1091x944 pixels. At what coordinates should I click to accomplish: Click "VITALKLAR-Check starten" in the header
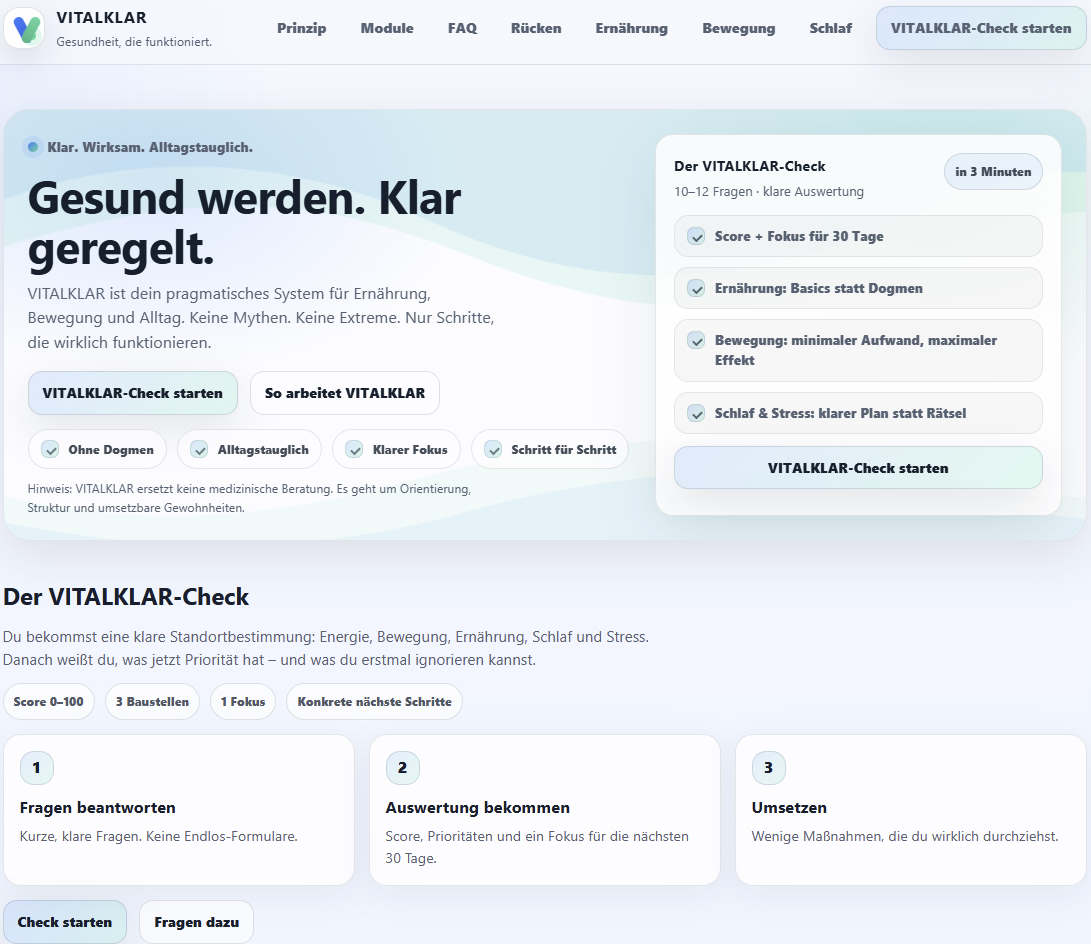(x=980, y=28)
